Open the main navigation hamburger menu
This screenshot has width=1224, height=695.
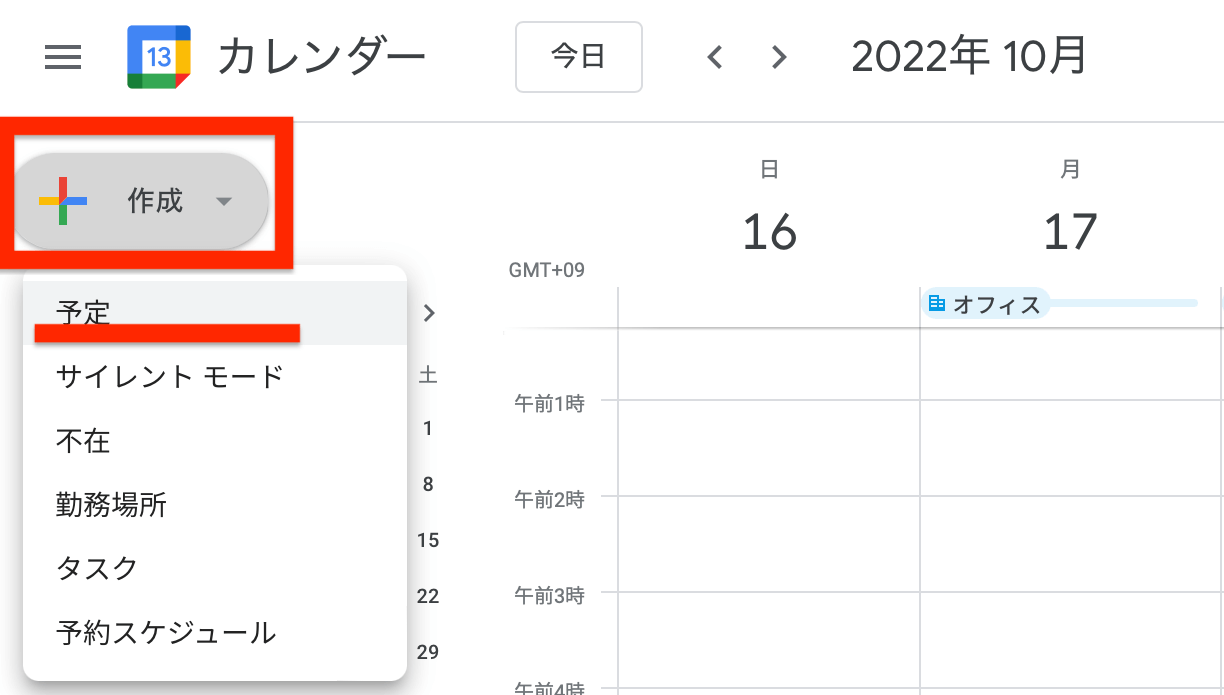click(x=62, y=57)
